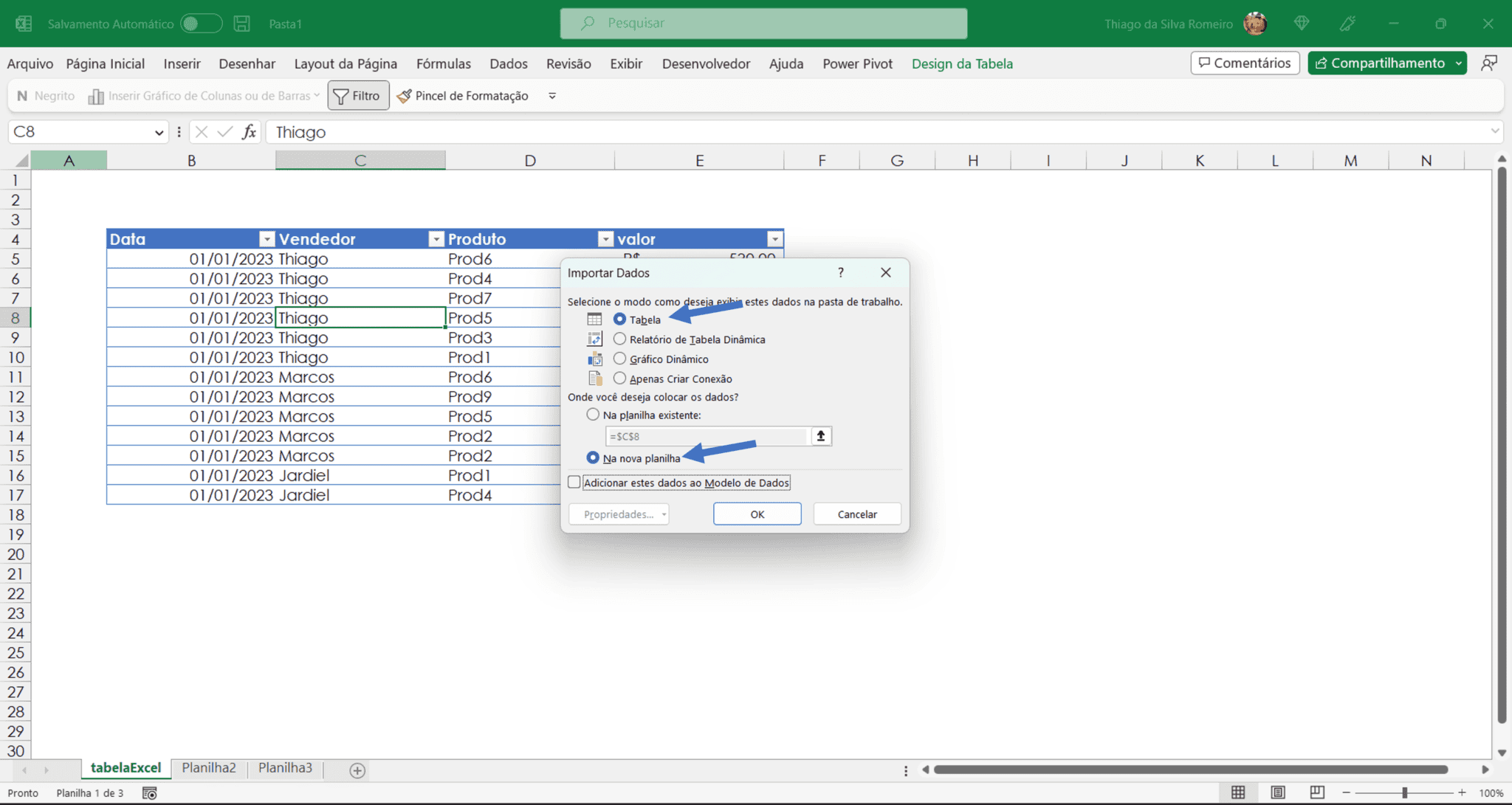Image resolution: width=1512 pixels, height=805 pixels.
Task: Switch to Layout da Página view in status bar
Action: 1278,792
